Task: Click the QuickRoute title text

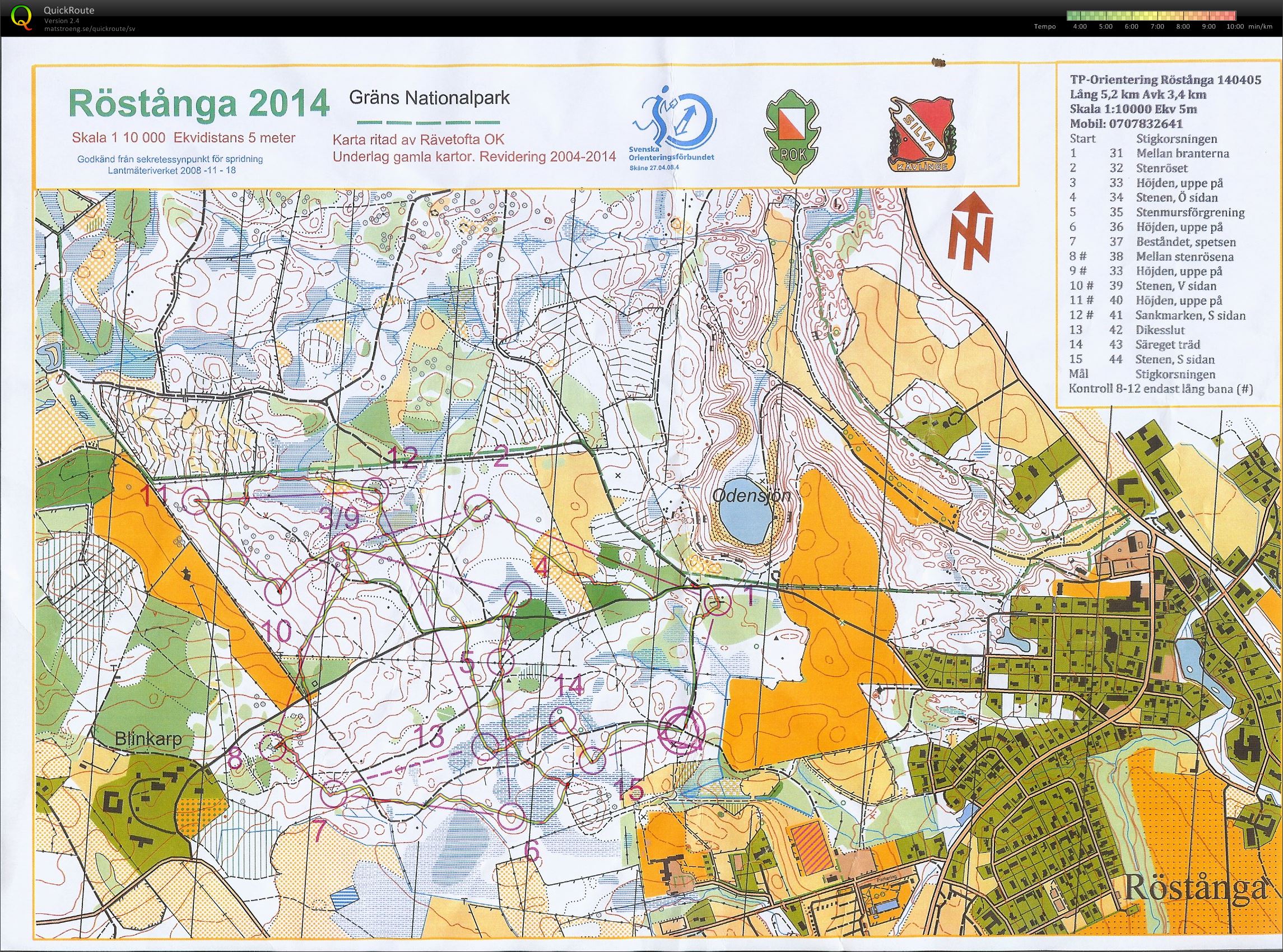Action: (x=68, y=11)
